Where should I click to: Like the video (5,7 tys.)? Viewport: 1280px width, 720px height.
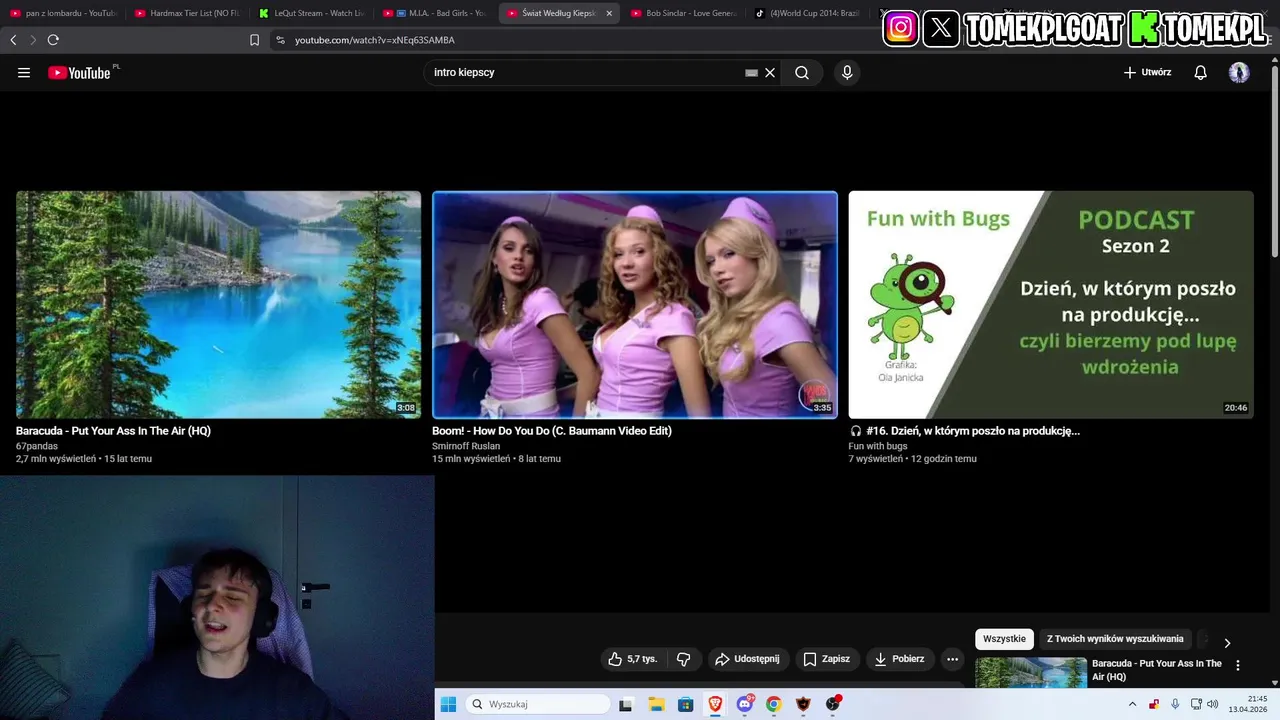coord(633,659)
